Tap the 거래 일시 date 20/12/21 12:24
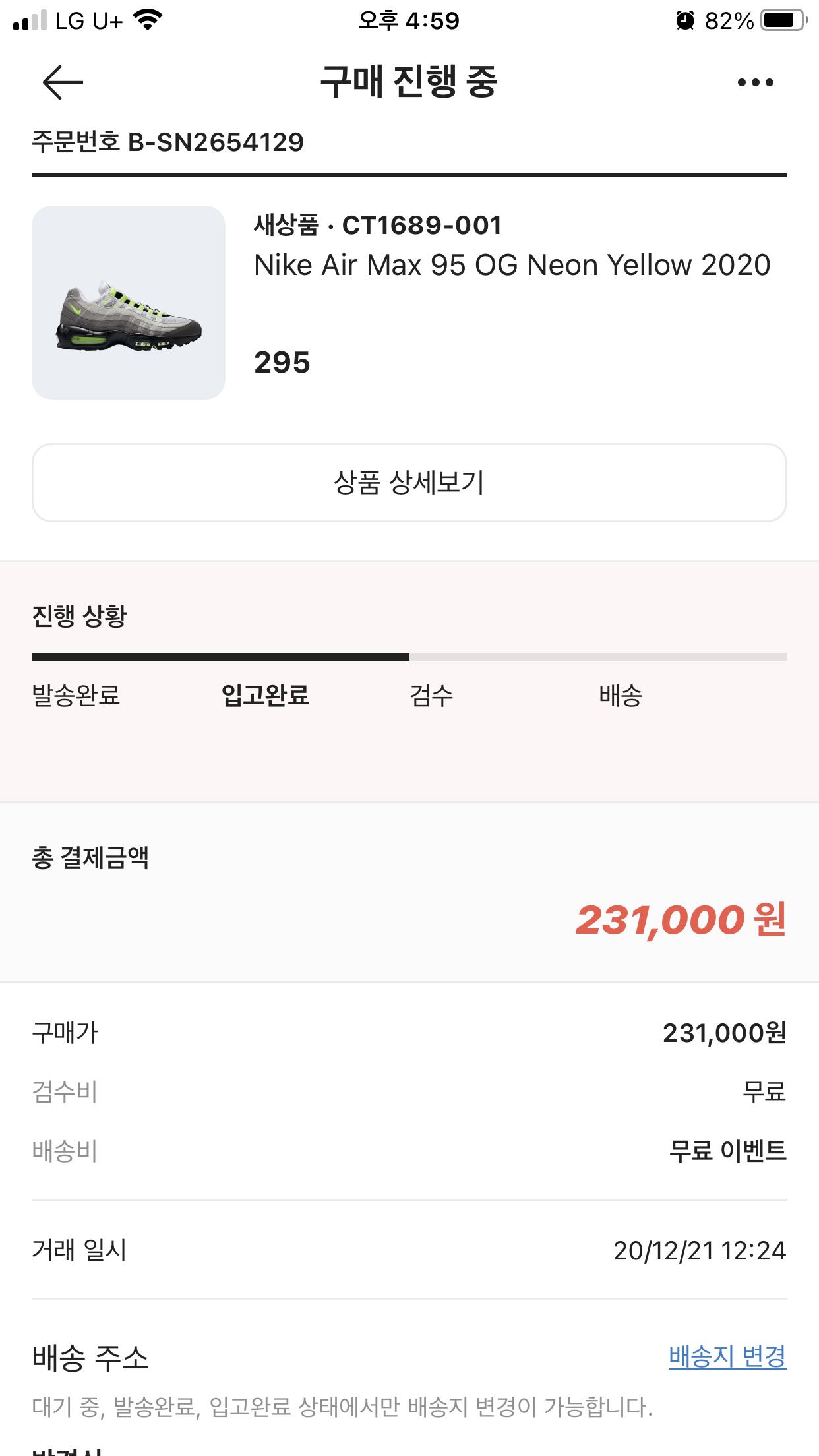Image resolution: width=819 pixels, height=1456 pixels. pyautogui.click(x=700, y=1250)
